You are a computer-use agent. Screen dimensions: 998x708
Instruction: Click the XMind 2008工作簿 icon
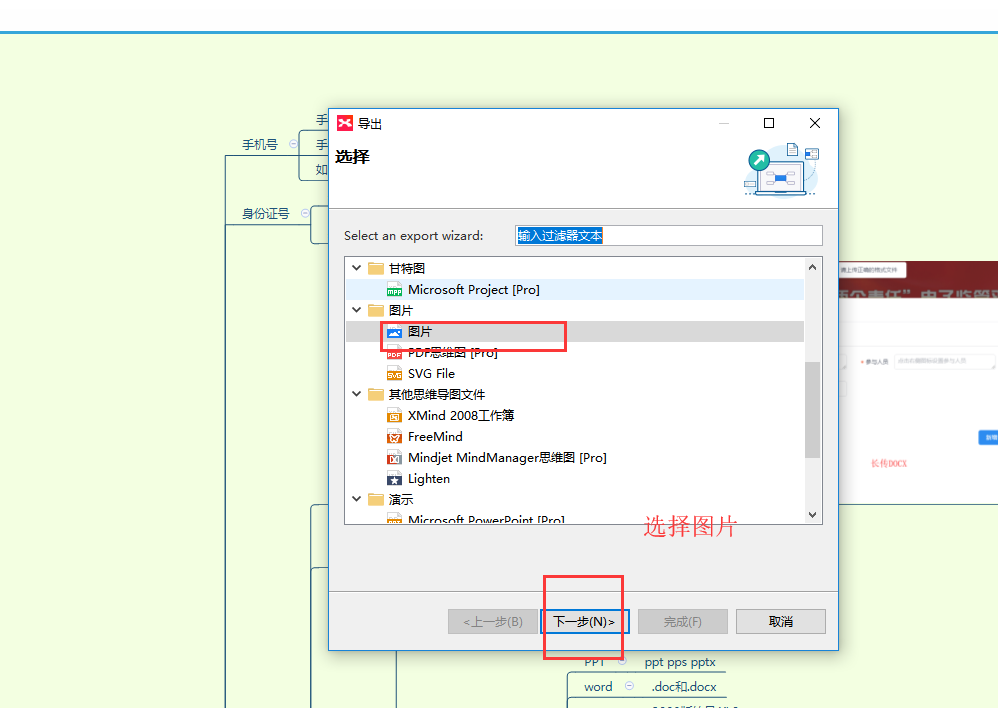(x=395, y=416)
